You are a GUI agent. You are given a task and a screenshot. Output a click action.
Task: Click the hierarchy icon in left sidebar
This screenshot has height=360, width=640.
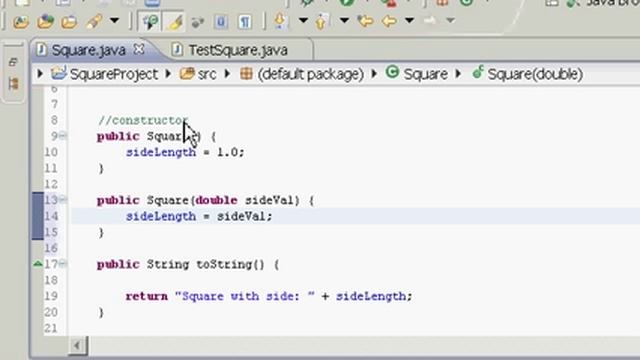[x=13, y=84]
